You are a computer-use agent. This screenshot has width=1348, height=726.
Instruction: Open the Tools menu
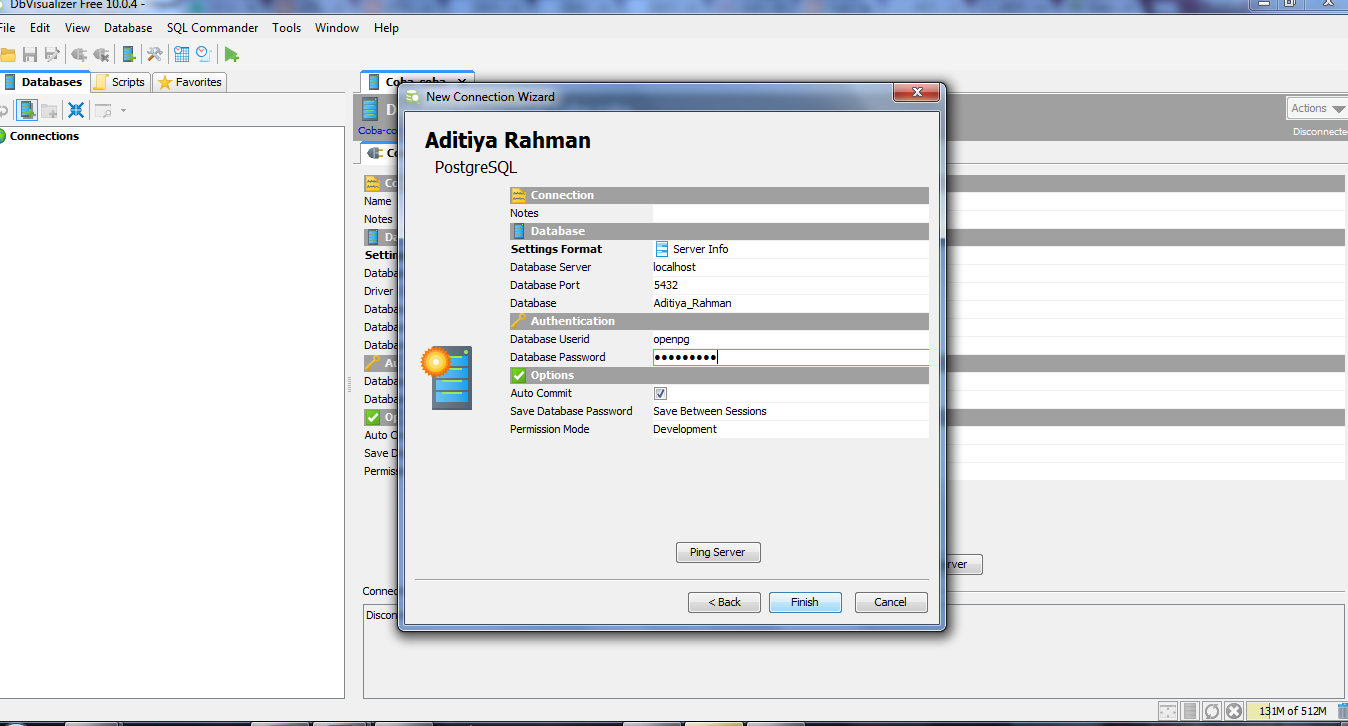286,28
